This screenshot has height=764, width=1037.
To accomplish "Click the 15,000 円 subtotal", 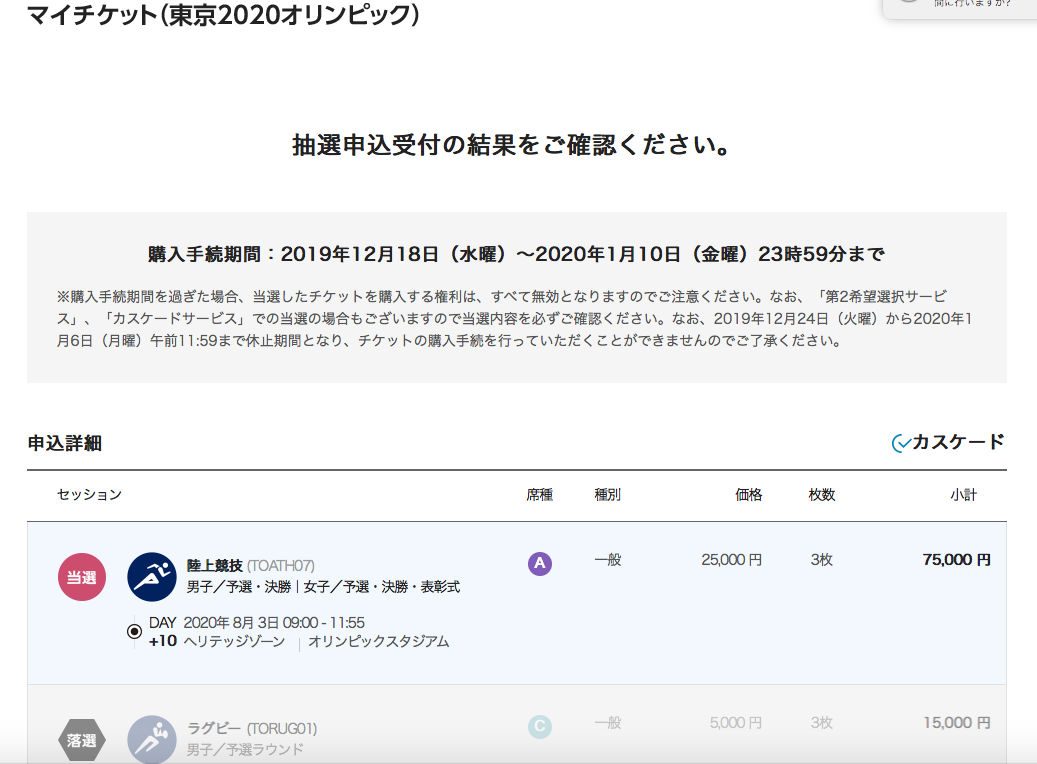I will (x=956, y=723).
